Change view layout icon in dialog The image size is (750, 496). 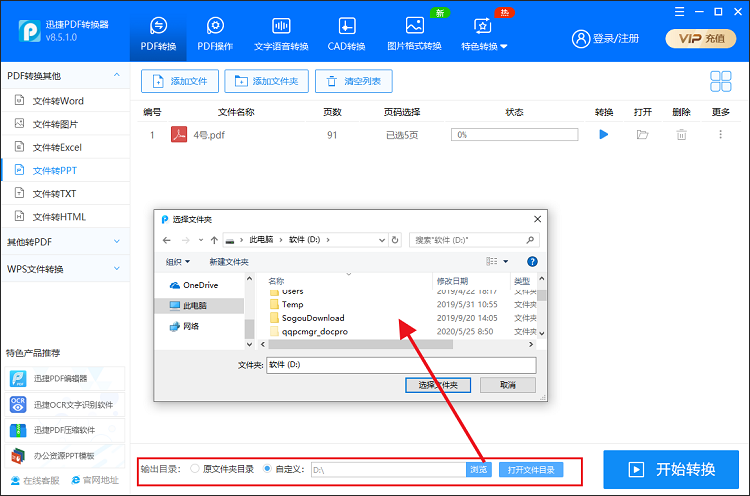tap(492, 261)
